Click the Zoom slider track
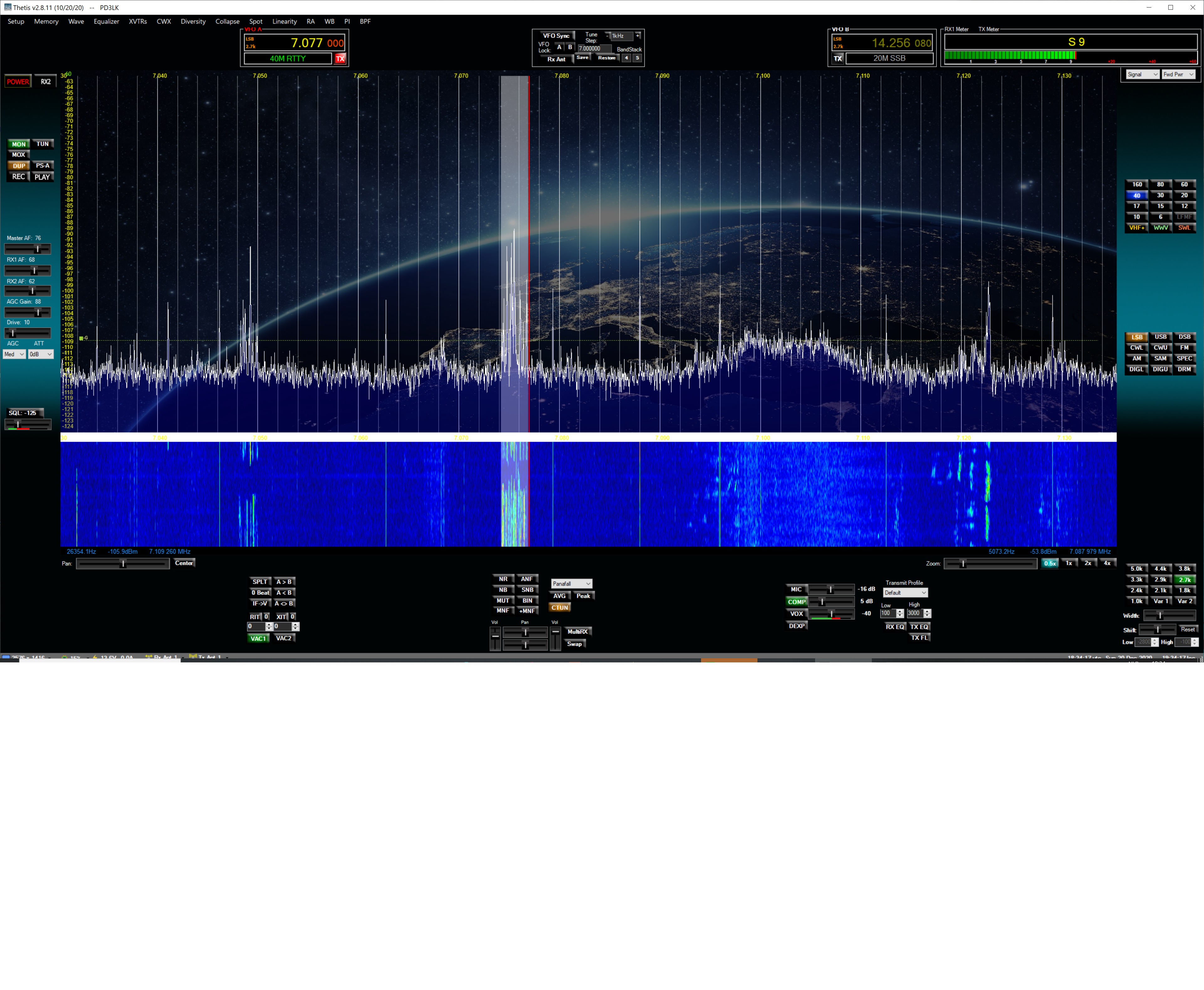The image size is (1204, 990). click(990, 564)
